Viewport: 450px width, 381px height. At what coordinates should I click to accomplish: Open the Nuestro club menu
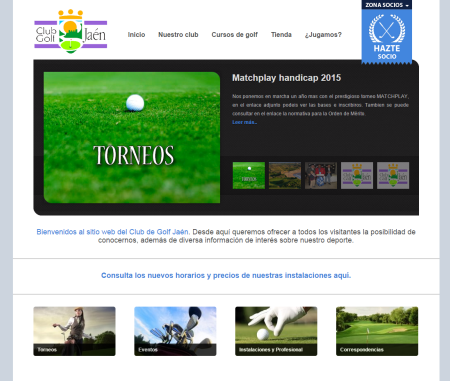click(178, 35)
